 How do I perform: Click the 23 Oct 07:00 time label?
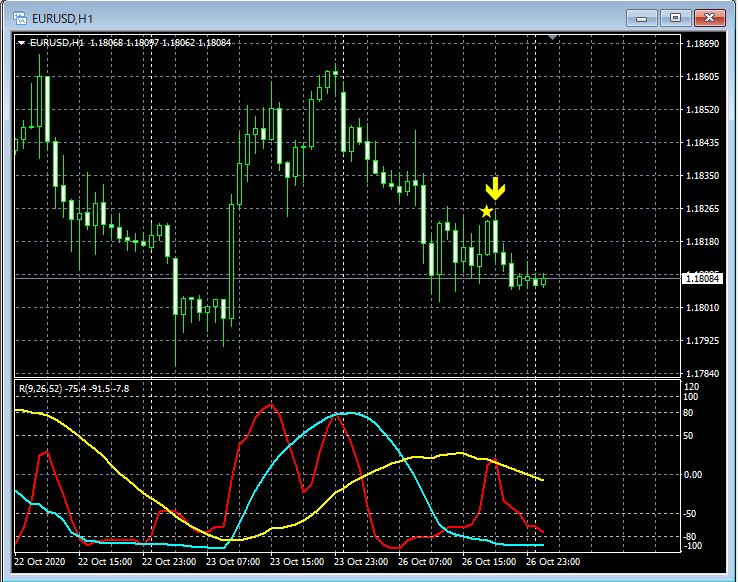point(233,562)
